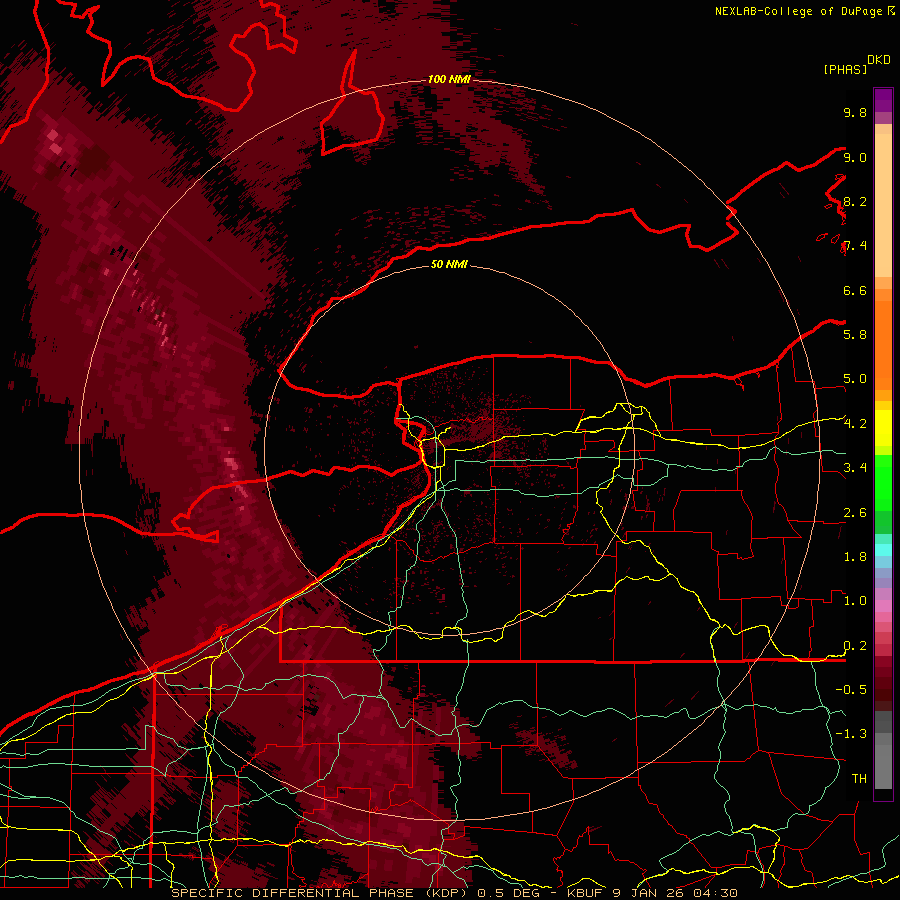Click the 4.2 legend value label
The width and height of the screenshot is (900, 900).
[855, 424]
